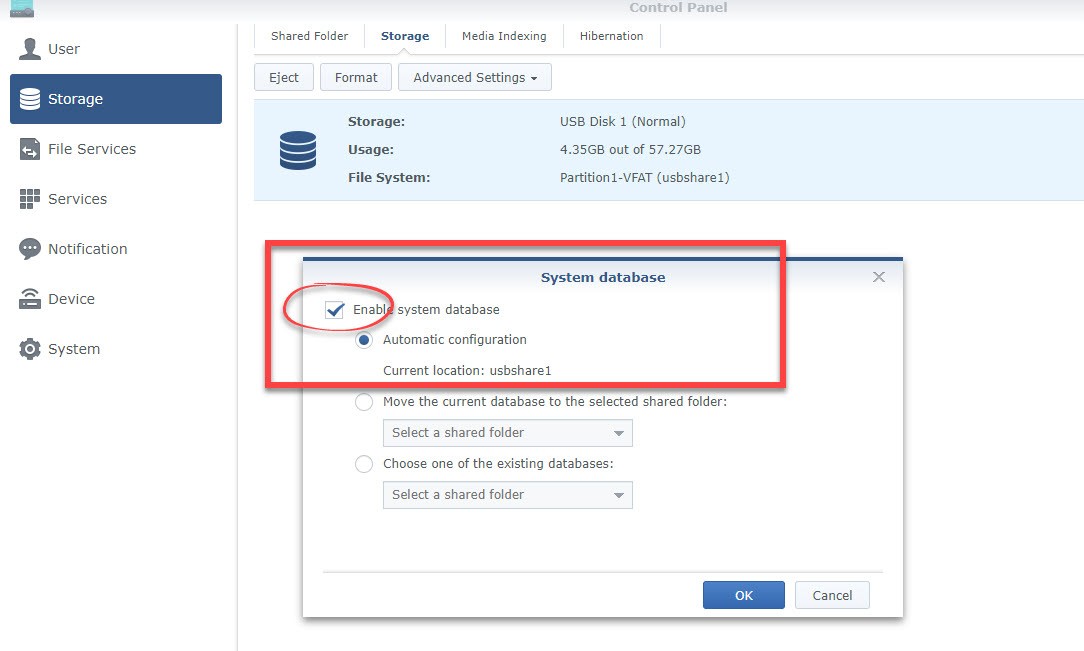Open Notification via speech bubble icon
The image size is (1084, 651).
pyautogui.click(x=30, y=249)
